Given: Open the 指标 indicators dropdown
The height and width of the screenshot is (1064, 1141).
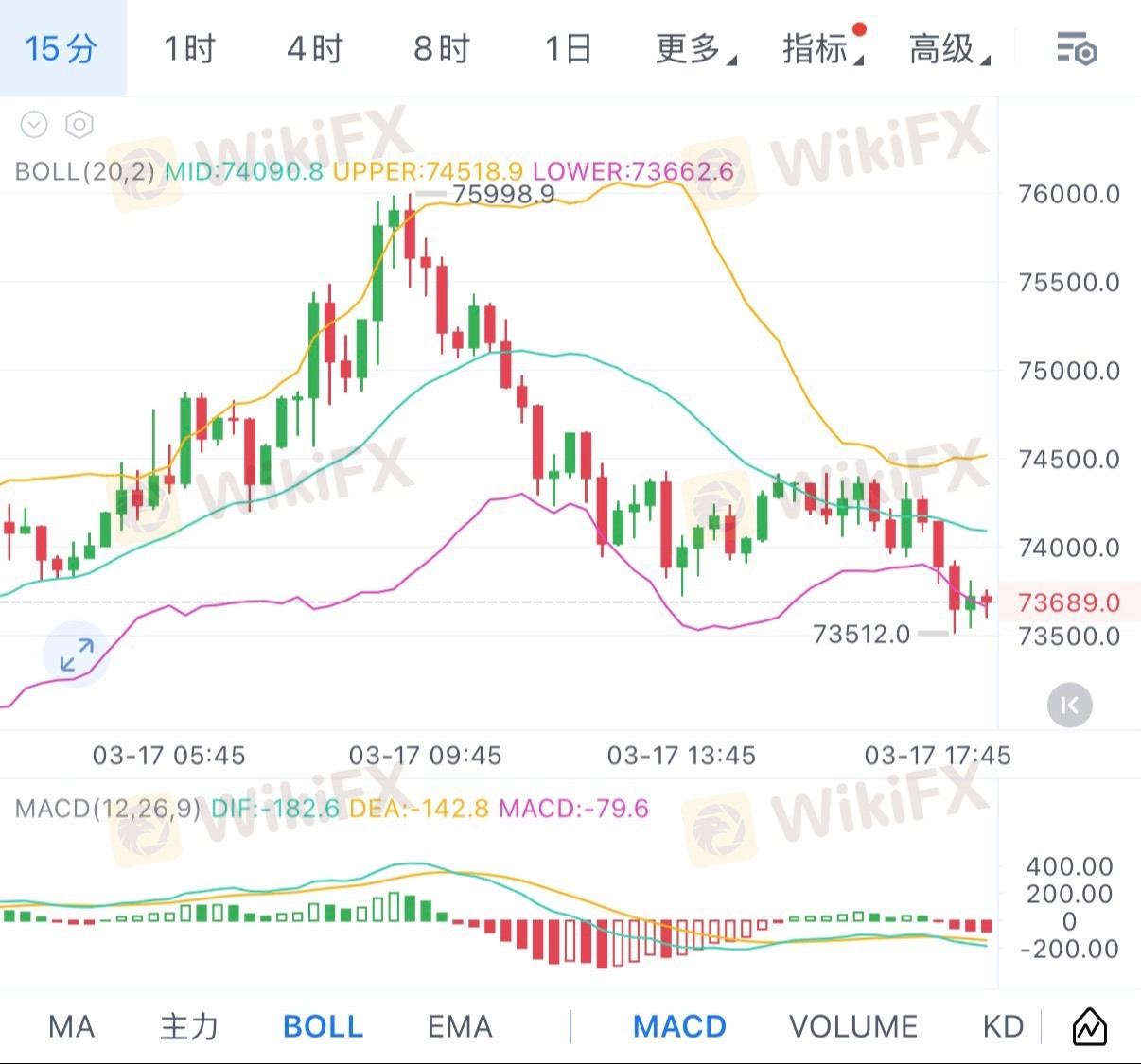Looking at the screenshot, I should (821, 48).
